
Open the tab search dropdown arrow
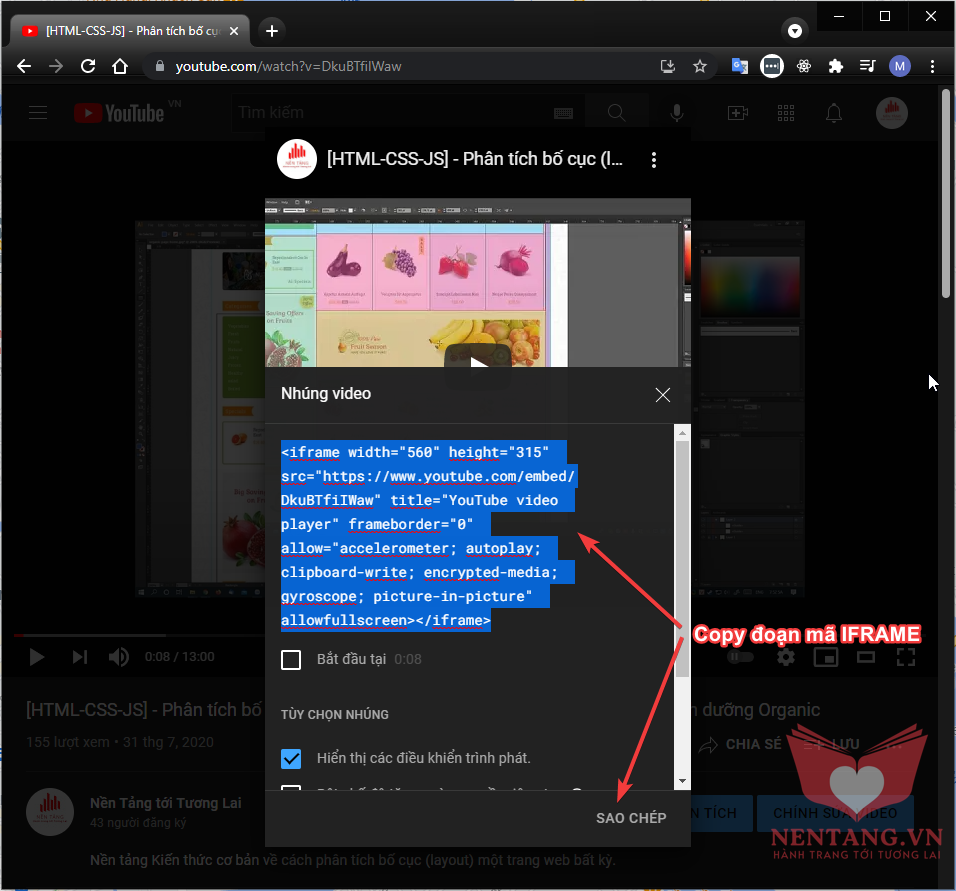point(795,30)
